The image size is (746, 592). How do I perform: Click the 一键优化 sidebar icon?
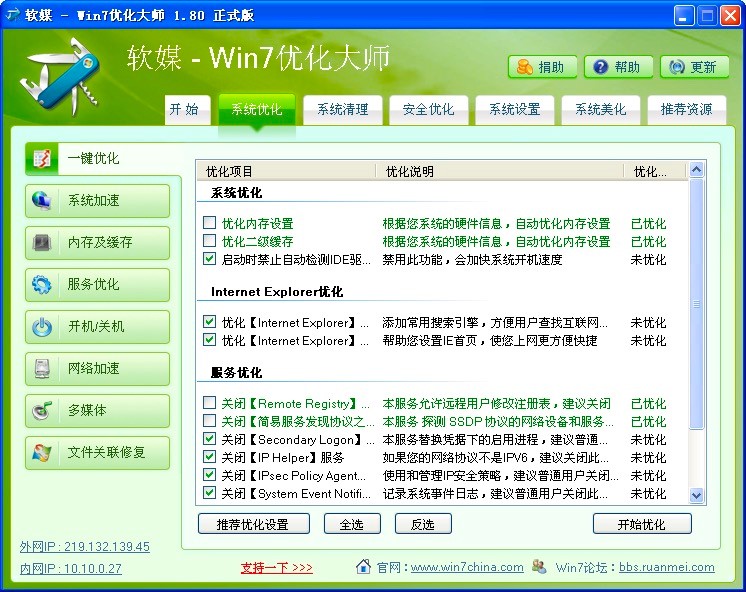coord(42,158)
